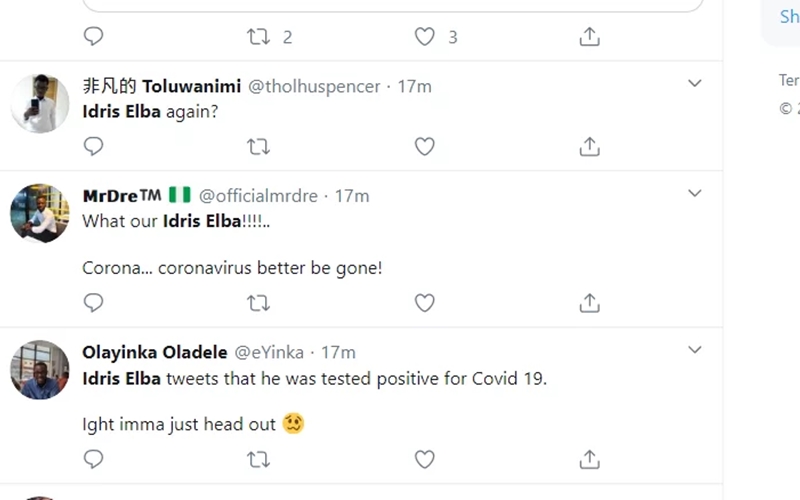Reply to Olayinka Oladele's Covid 19 tweet
The height and width of the screenshot is (500, 800).
point(93,459)
